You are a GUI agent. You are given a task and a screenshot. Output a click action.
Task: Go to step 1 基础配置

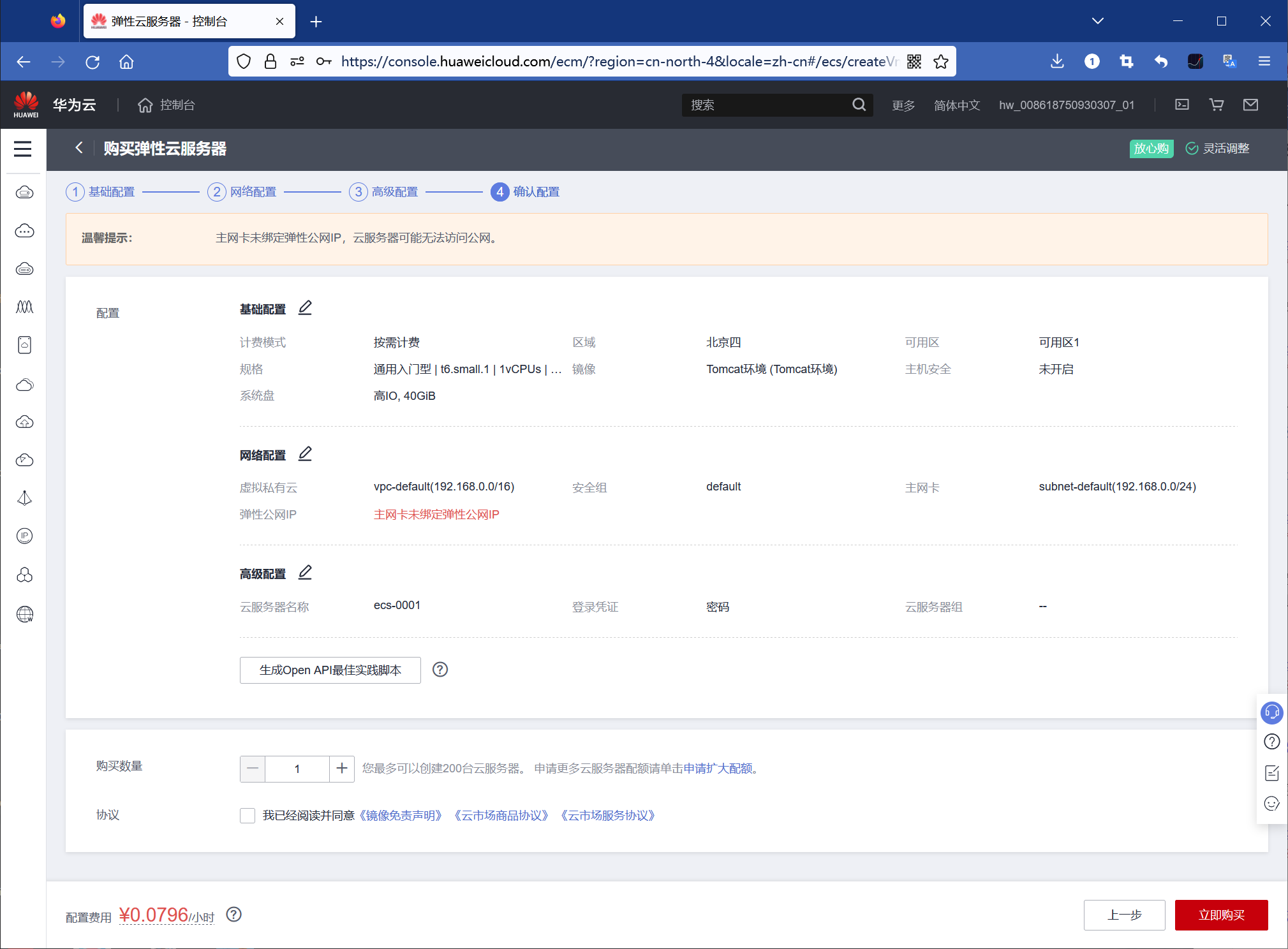(101, 192)
